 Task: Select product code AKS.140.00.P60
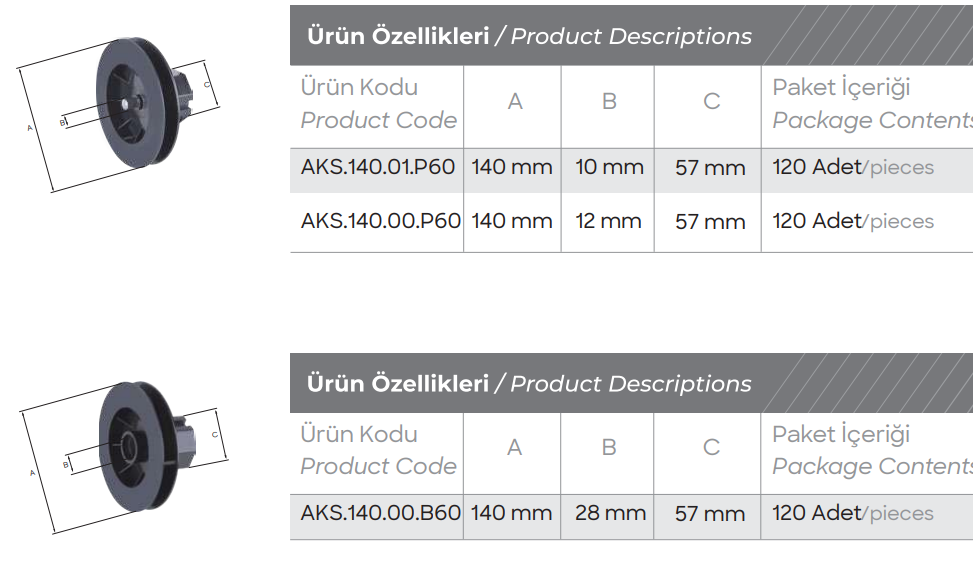380,221
